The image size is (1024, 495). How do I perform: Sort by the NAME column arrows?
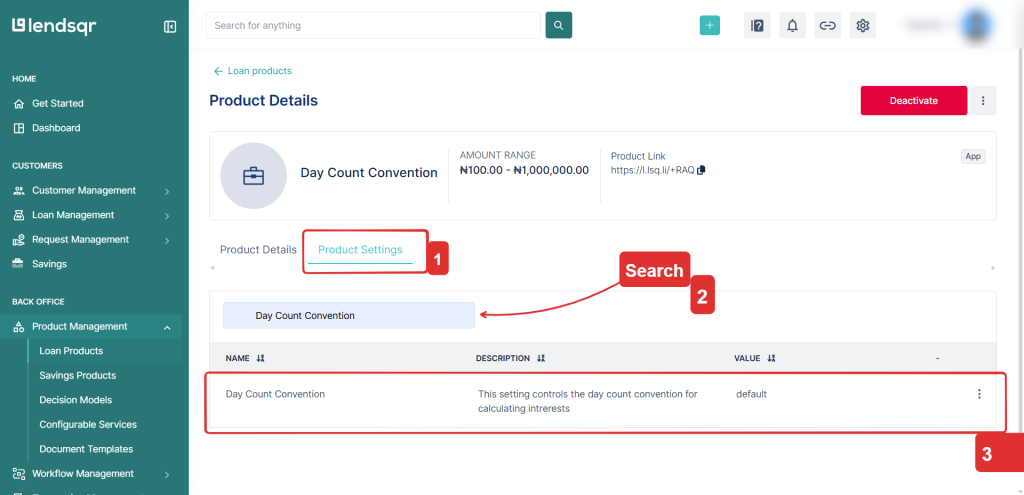tap(261, 359)
